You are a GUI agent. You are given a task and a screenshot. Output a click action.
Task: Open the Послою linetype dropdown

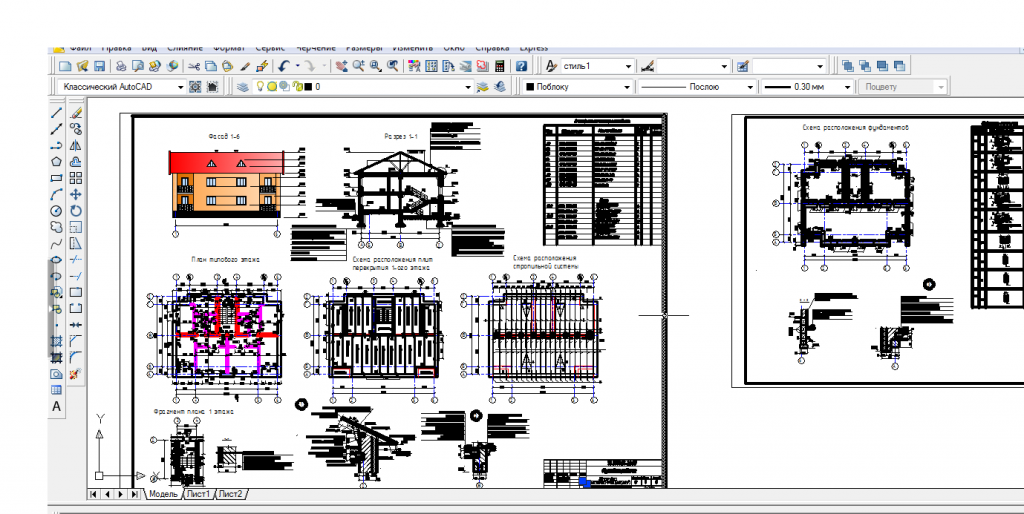750,87
